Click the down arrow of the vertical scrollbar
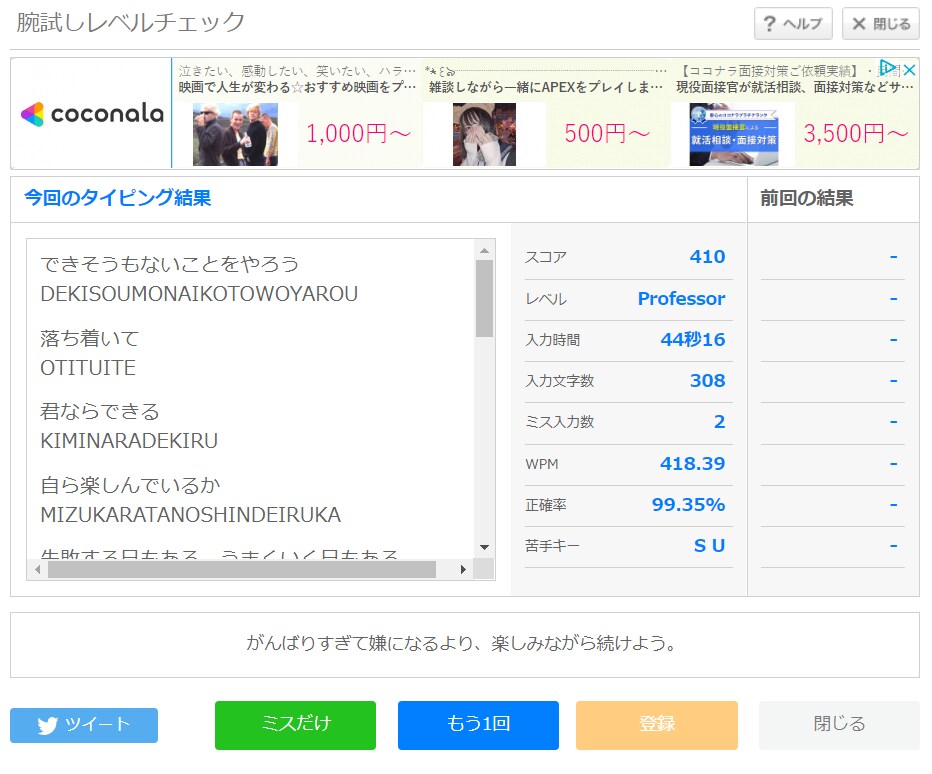 484,548
